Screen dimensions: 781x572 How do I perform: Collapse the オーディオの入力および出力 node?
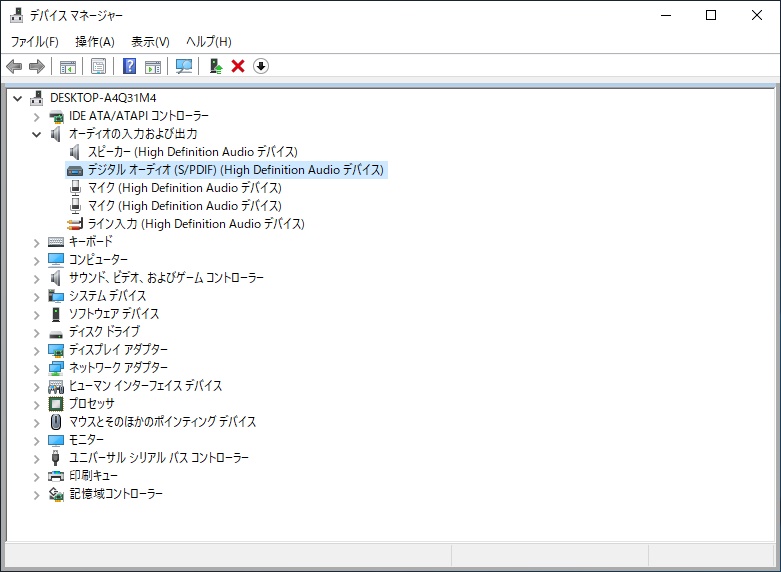[x=36, y=134]
